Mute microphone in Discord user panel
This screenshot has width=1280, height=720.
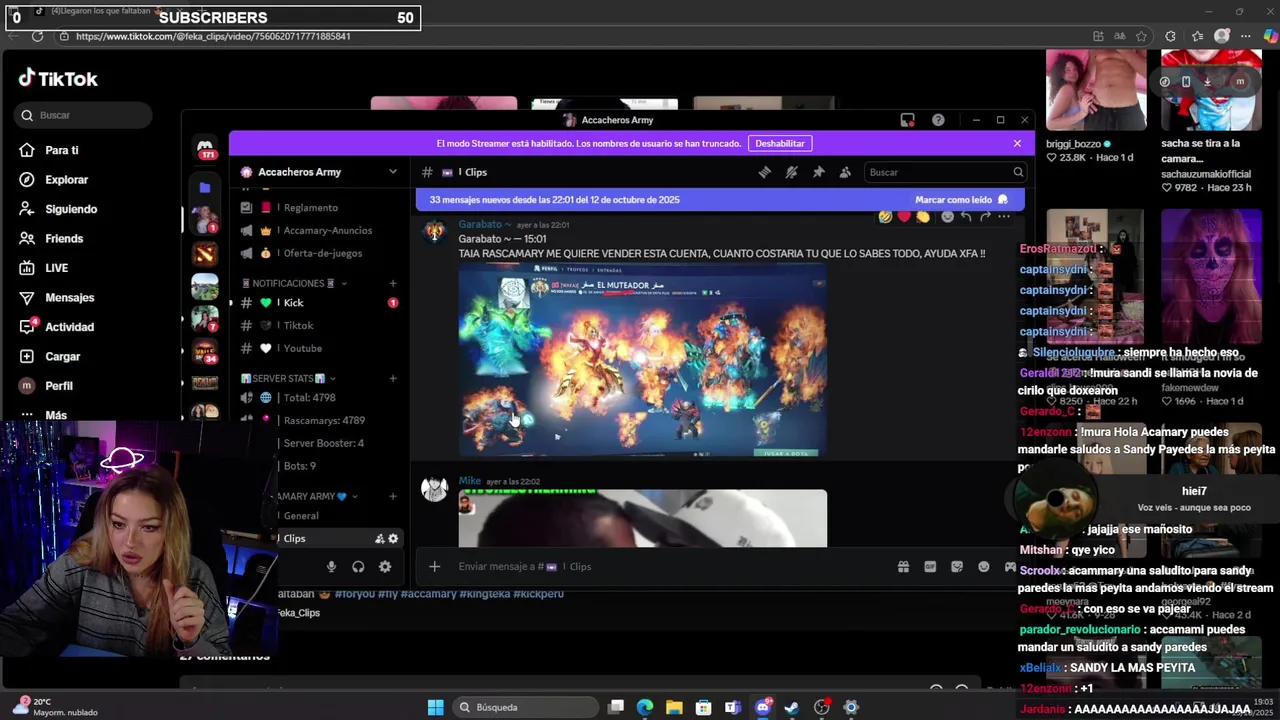coord(331,567)
